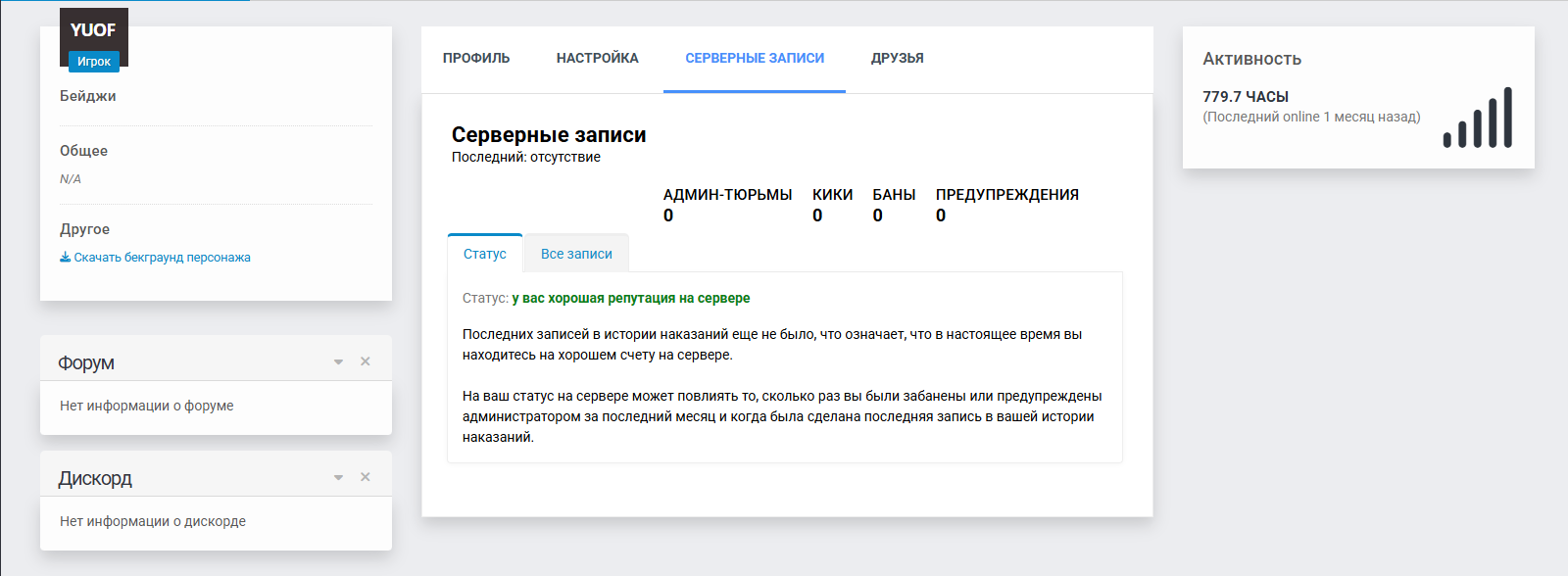Screen dimensions: 1568x576
Task: Open the Друзья tab
Action: 898,59
